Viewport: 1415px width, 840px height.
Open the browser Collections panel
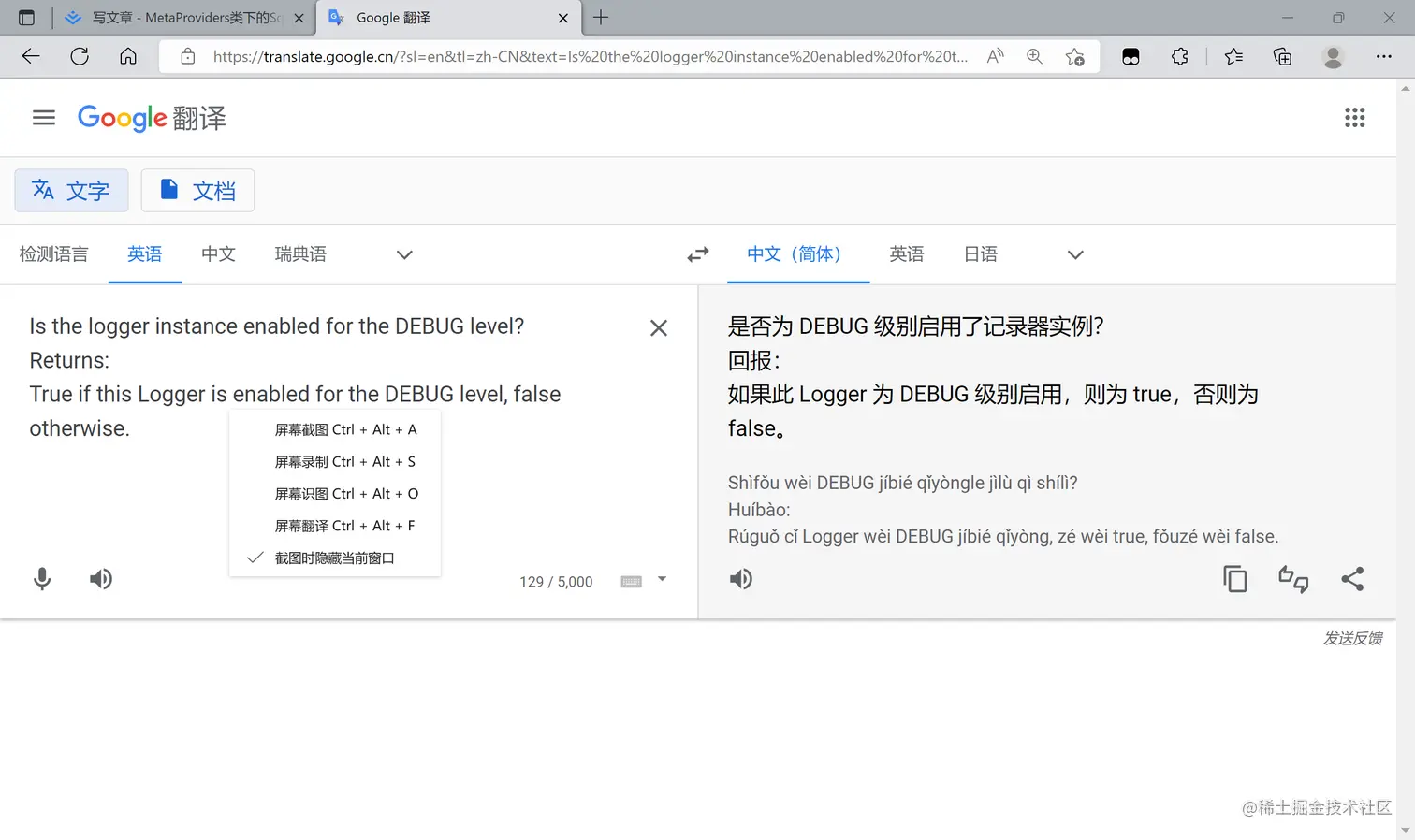[x=1282, y=56]
